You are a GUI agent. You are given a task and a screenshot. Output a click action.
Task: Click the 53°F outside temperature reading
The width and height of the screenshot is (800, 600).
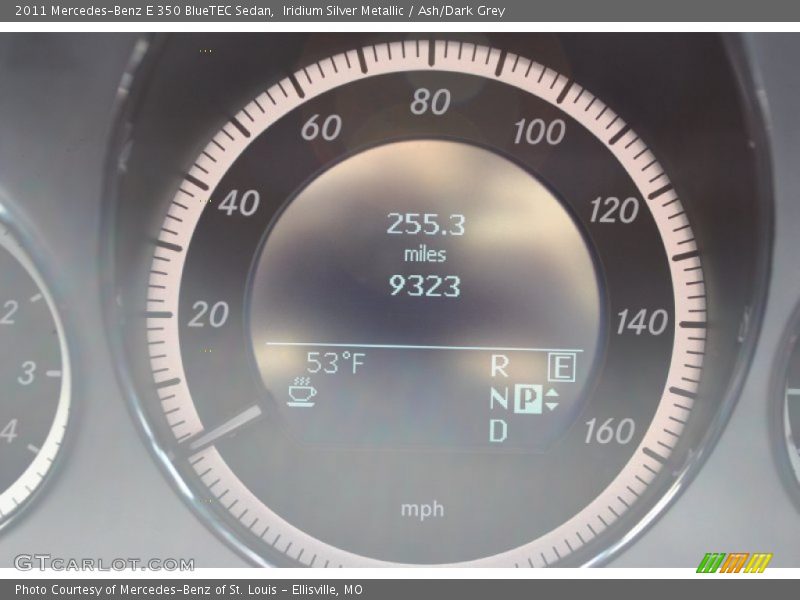tap(336, 363)
